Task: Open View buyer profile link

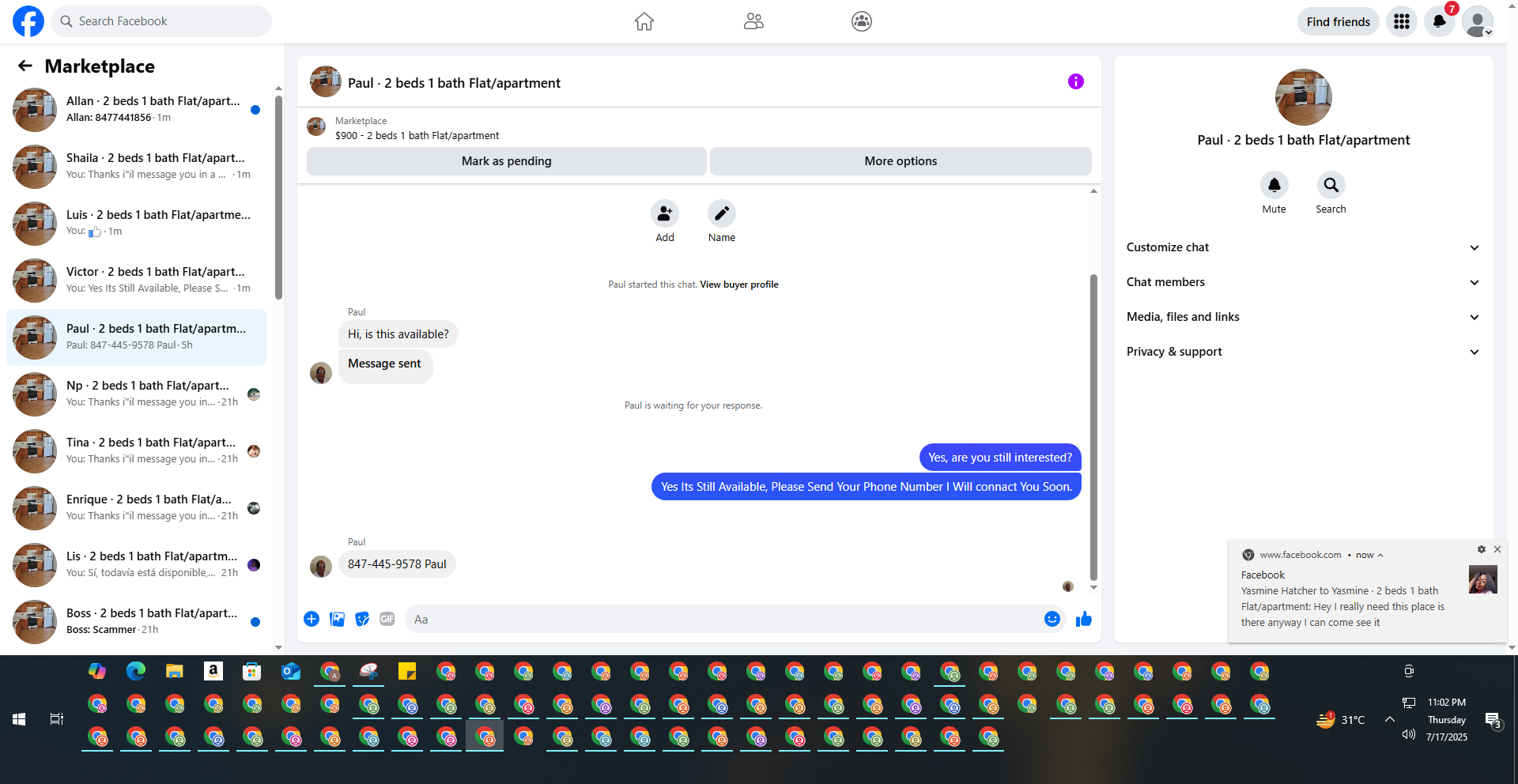Action: [x=739, y=285]
